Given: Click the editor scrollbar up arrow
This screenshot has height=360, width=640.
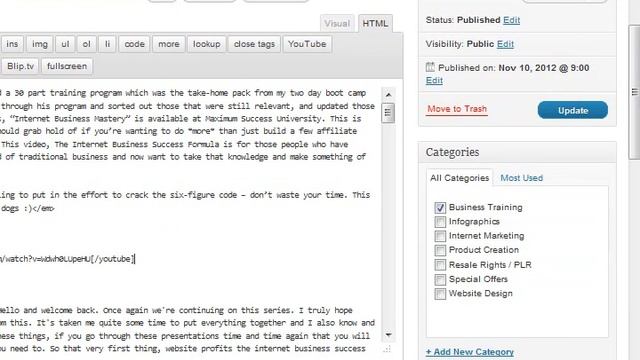Looking at the screenshot, I should pyautogui.click(x=388, y=95).
